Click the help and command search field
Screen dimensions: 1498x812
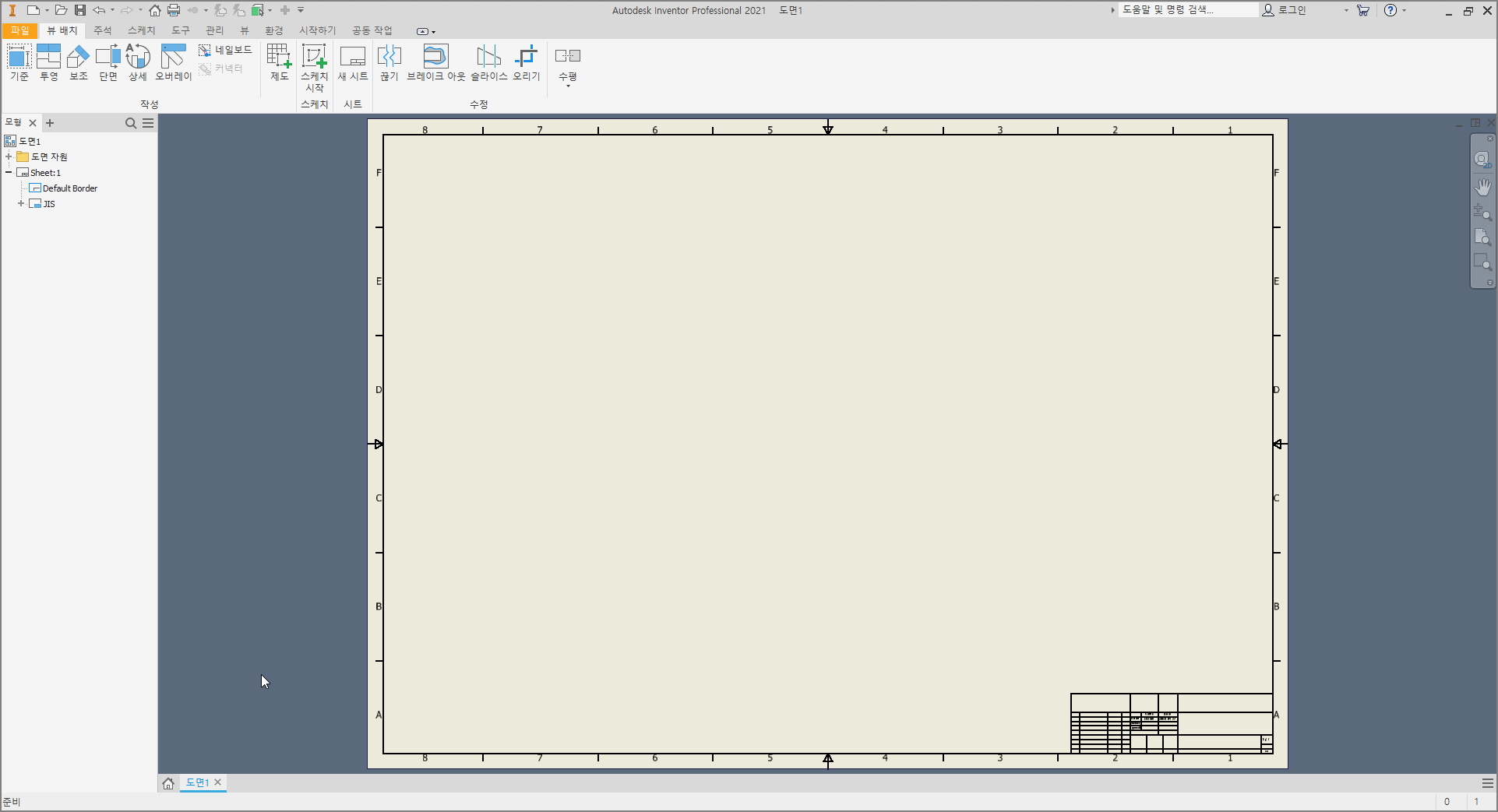tap(1189, 9)
